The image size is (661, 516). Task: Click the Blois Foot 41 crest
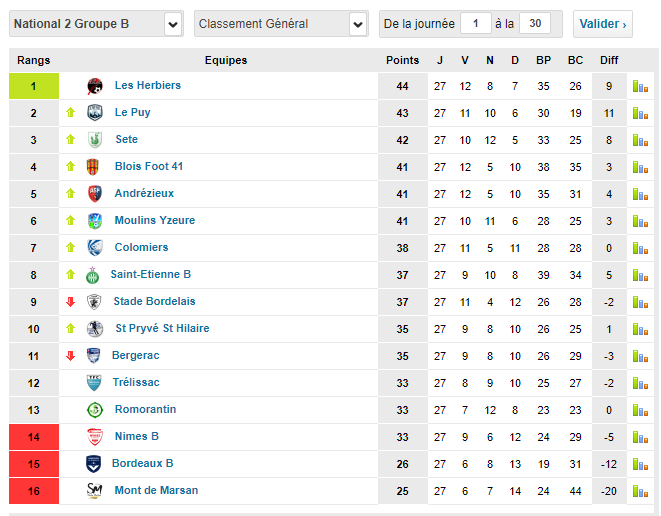[x=95, y=167]
